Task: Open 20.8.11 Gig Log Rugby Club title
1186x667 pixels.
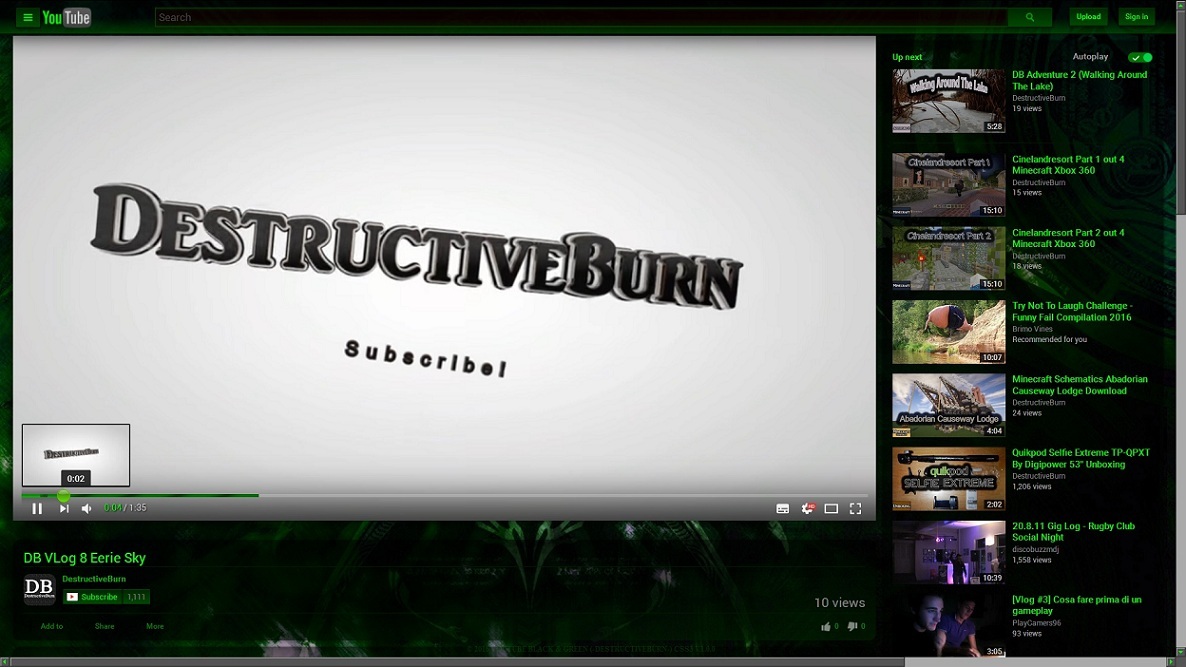Action: pos(1073,532)
